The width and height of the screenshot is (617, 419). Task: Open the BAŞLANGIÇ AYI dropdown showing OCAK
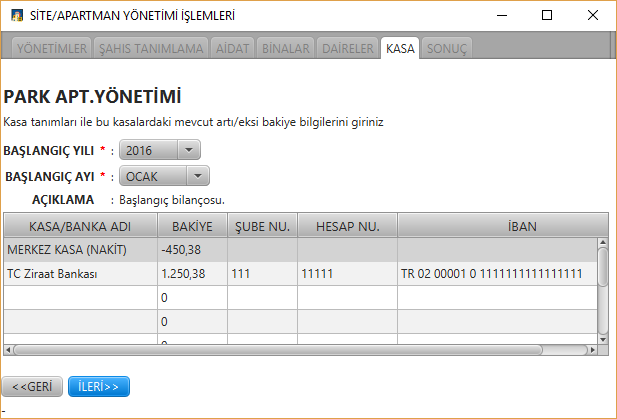click(x=164, y=176)
